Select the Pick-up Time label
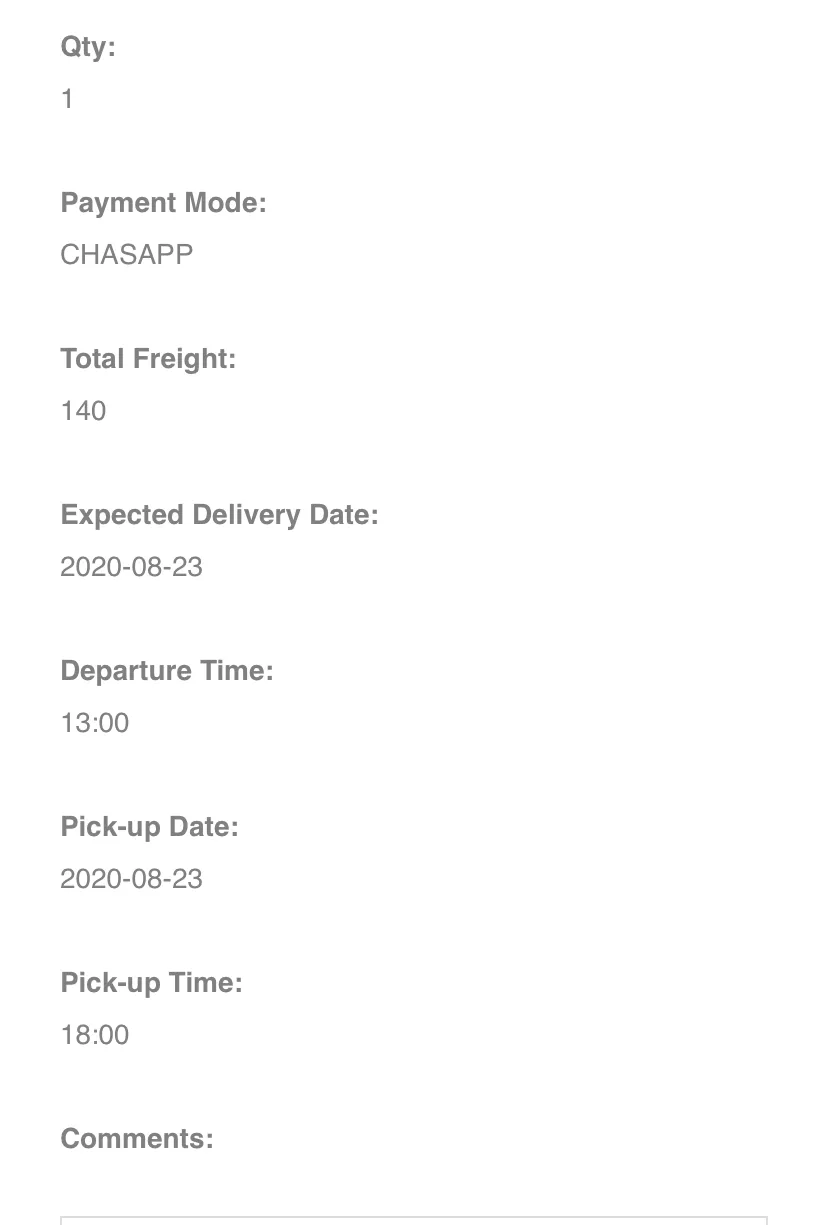 pyautogui.click(x=151, y=983)
